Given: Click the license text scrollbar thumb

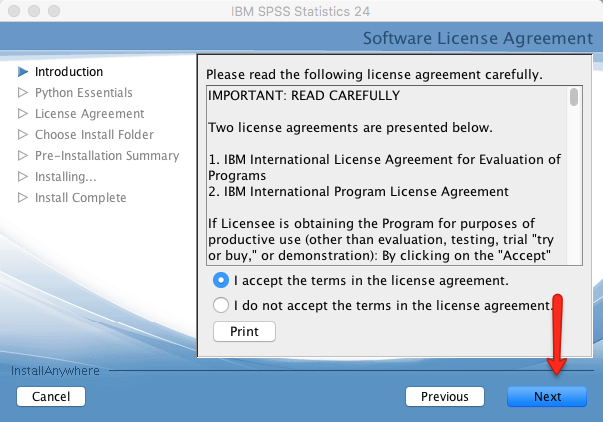Looking at the screenshot, I should (x=574, y=97).
